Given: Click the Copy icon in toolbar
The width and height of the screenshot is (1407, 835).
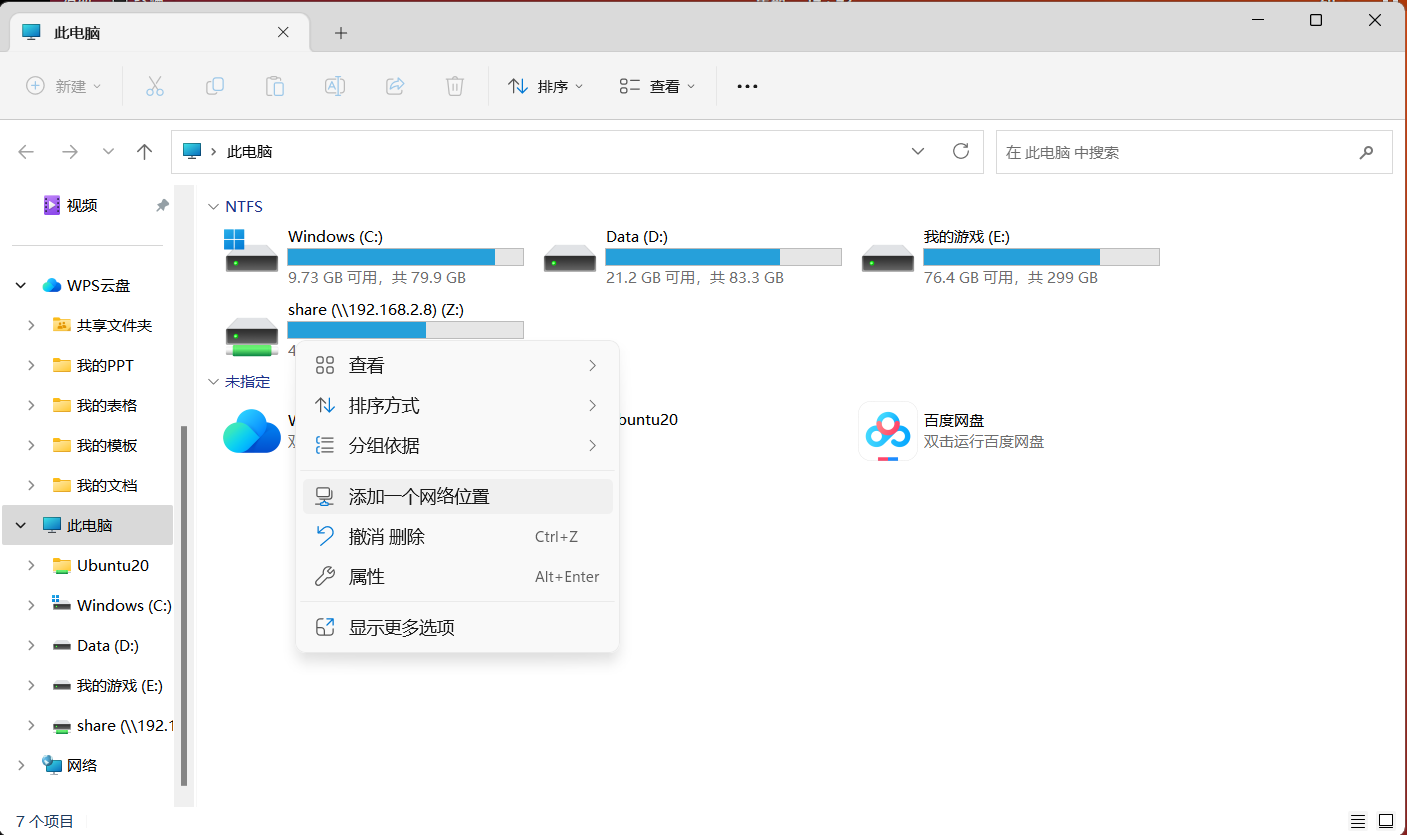Looking at the screenshot, I should (214, 86).
